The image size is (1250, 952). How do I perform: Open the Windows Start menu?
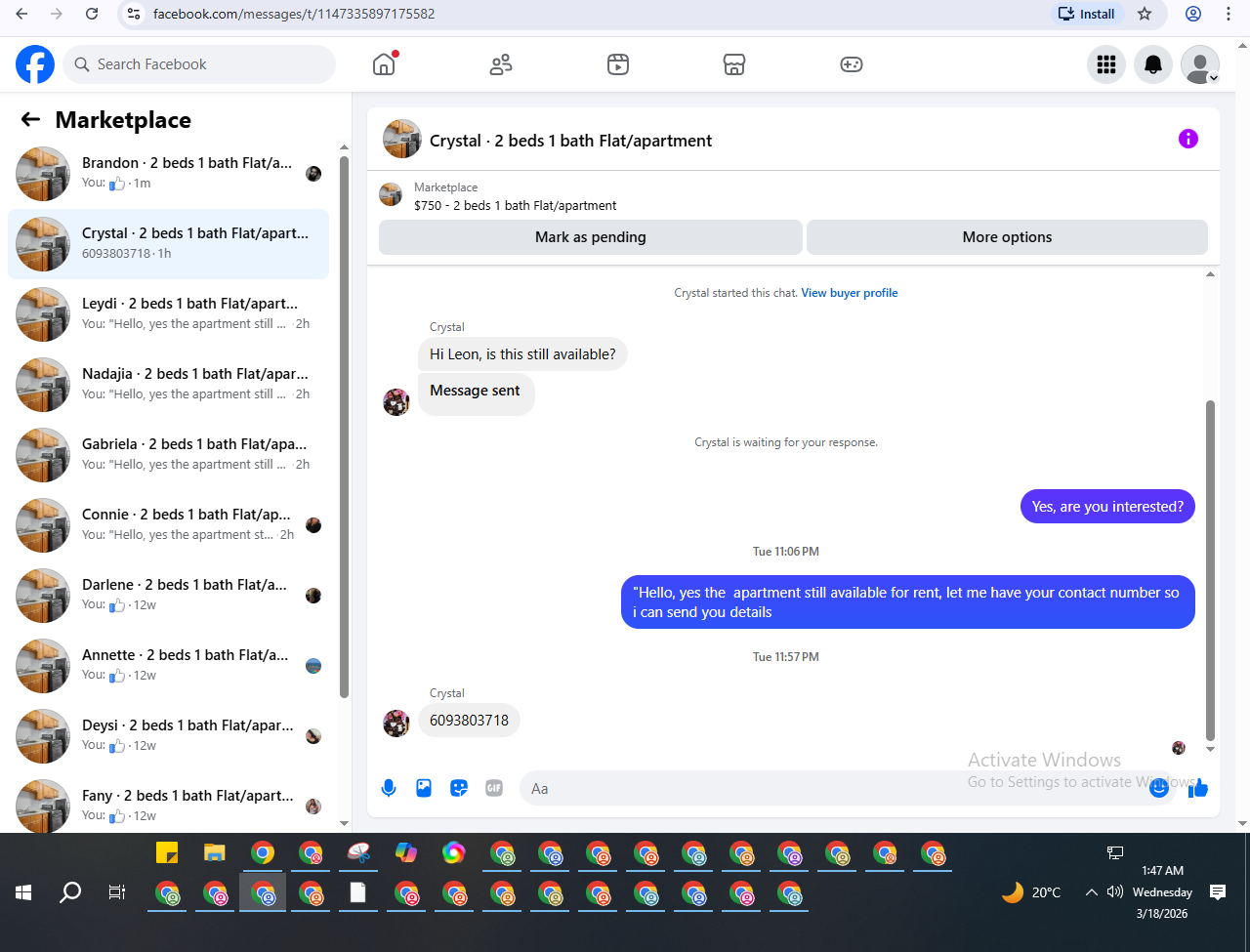pos(23,892)
